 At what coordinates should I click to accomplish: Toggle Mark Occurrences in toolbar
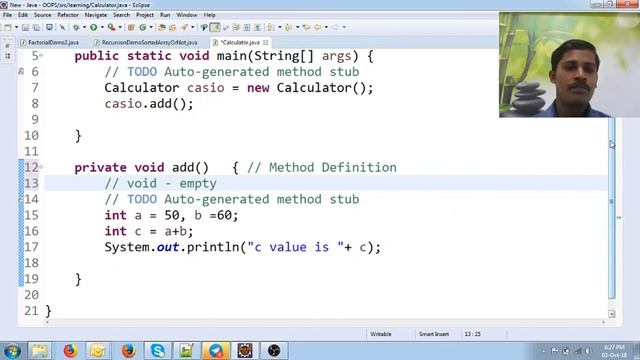pos(214,27)
